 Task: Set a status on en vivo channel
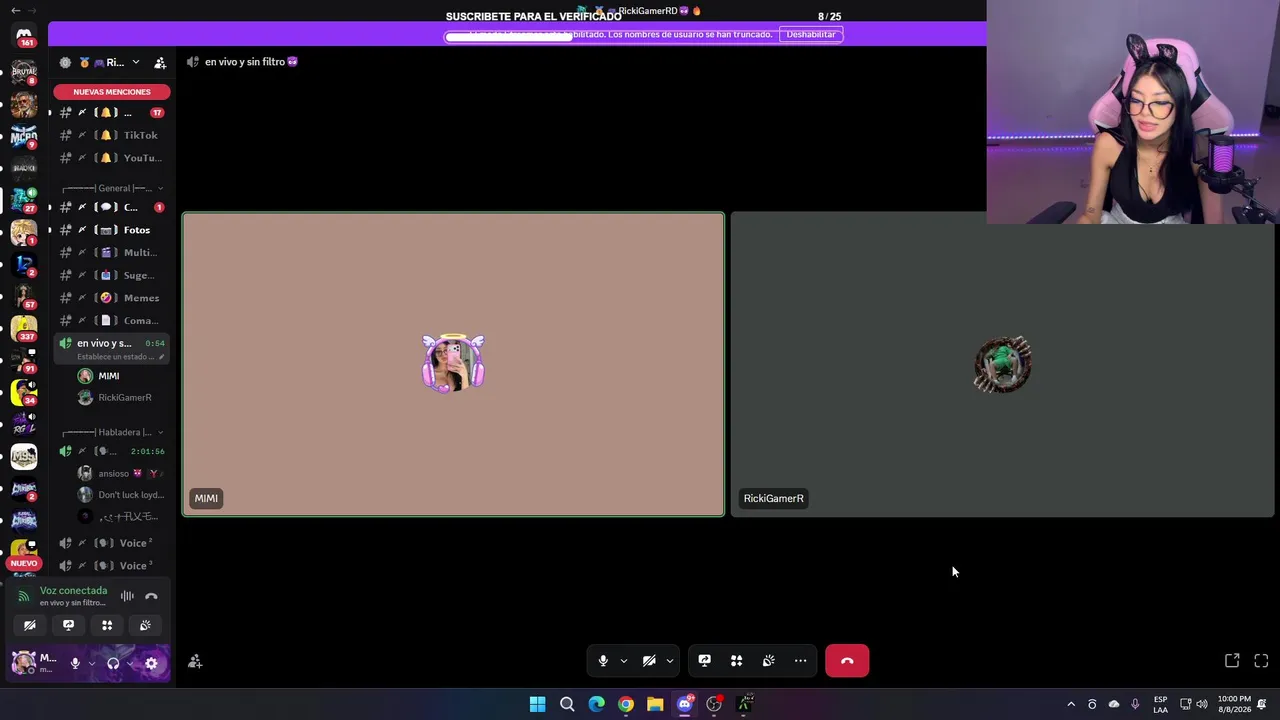pyautogui.click(x=121, y=357)
